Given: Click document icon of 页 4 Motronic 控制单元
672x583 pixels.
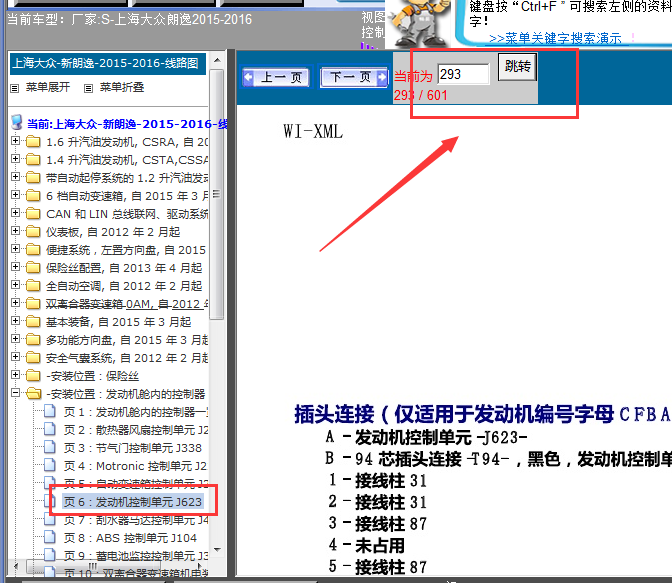Looking at the screenshot, I should click(50, 465).
